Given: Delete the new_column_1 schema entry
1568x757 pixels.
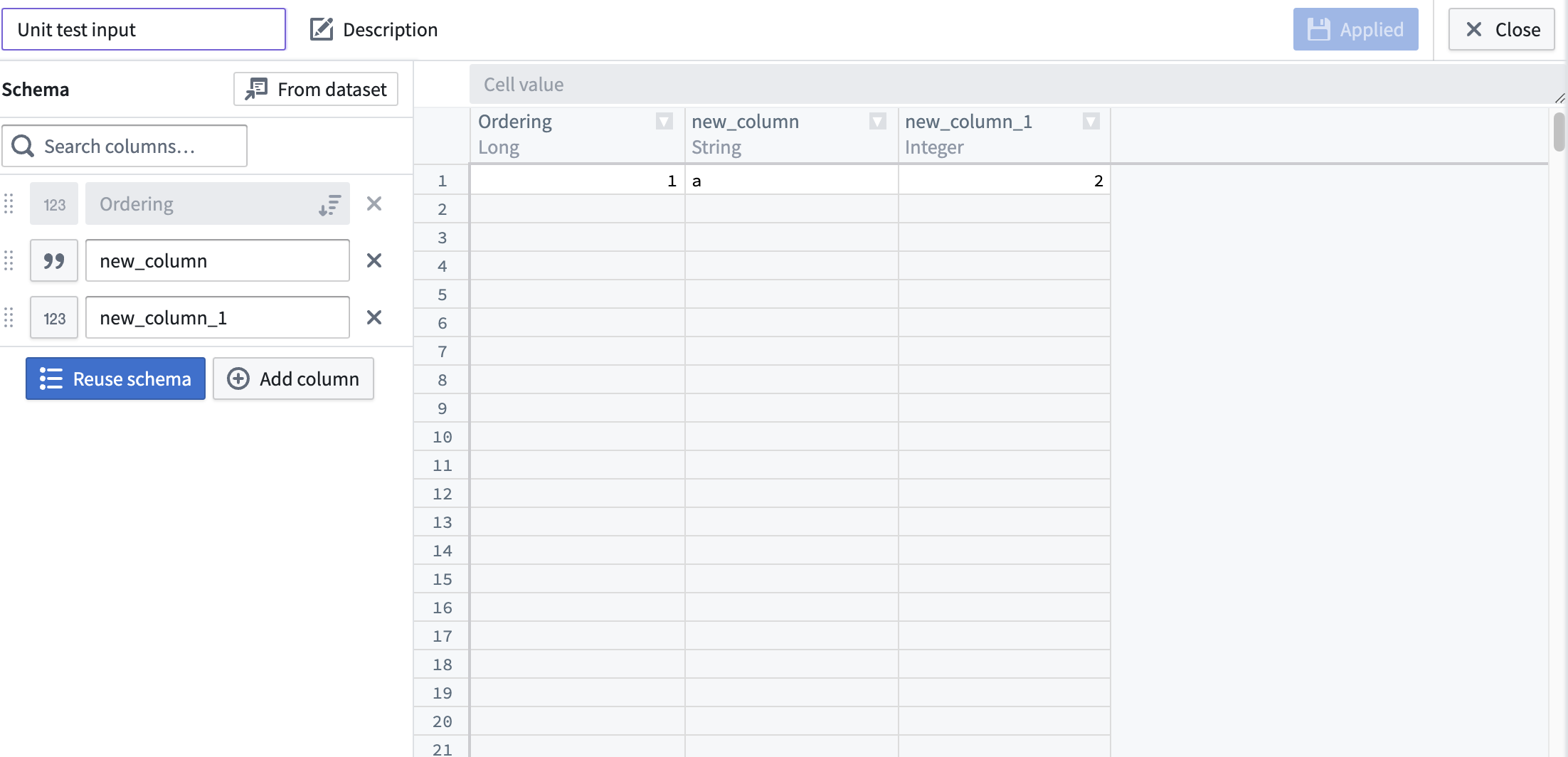Looking at the screenshot, I should coord(374,318).
